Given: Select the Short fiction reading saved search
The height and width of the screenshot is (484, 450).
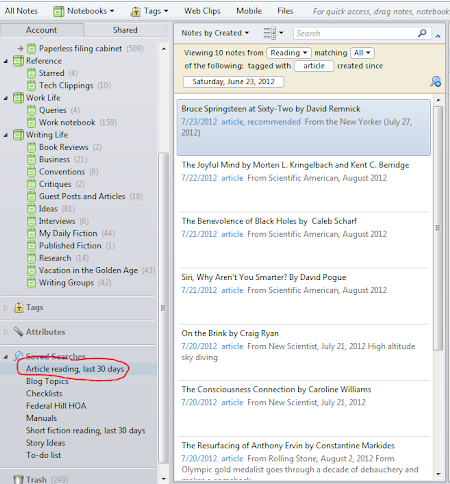Looking at the screenshot, I should pyautogui.click(x=86, y=431).
